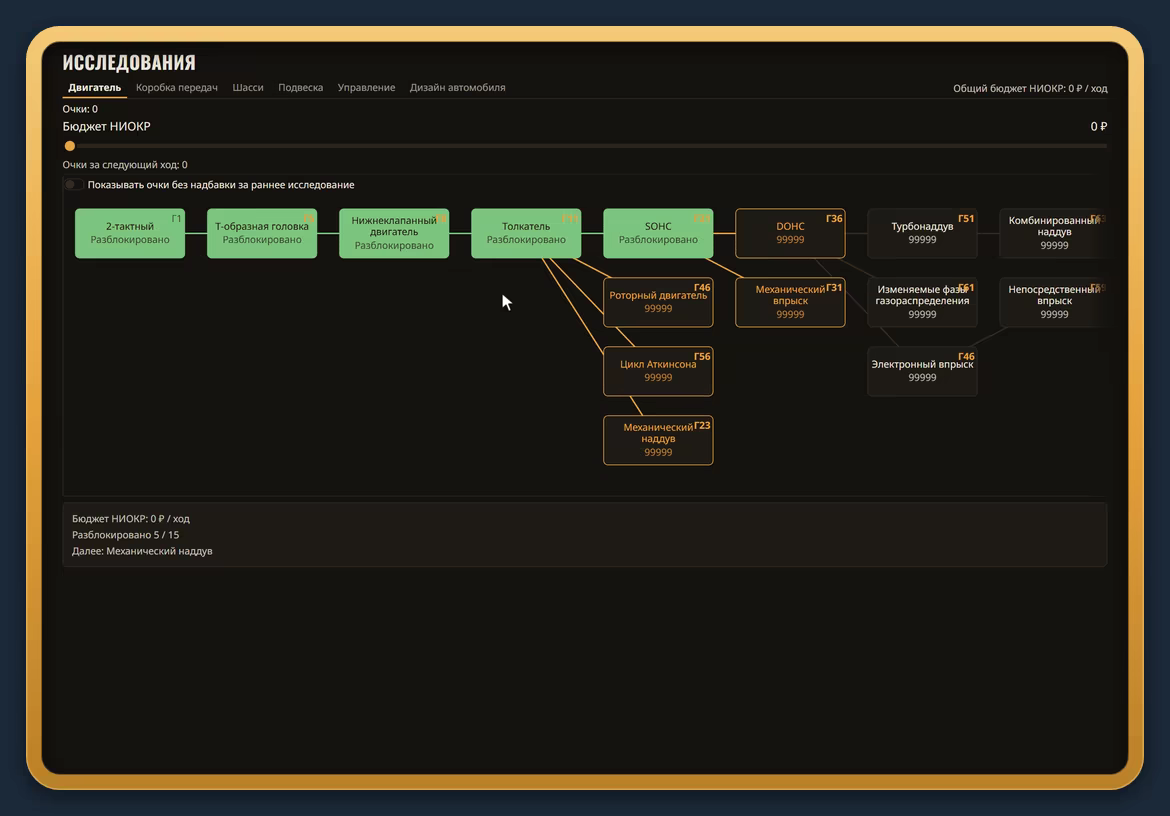Click the Очки за следующий ход text
Screen dimensions: 1170x816
(x=125, y=165)
